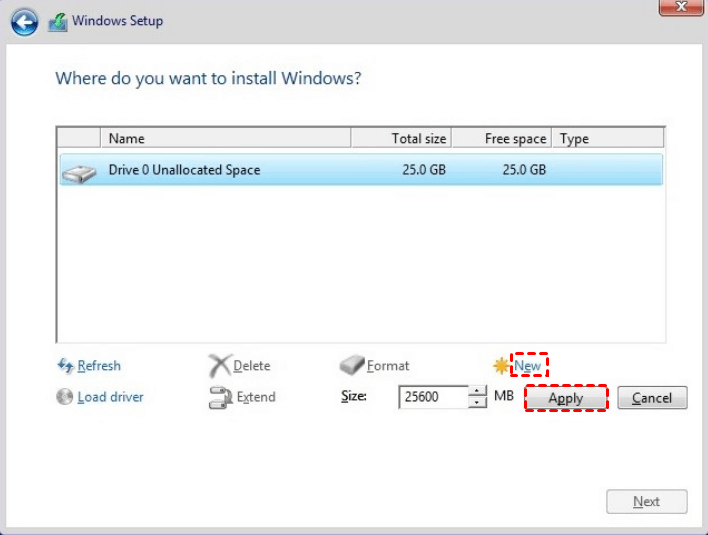Click the Load driver disc icon
Viewport: 708px width, 535px height.
pos(65,396)
